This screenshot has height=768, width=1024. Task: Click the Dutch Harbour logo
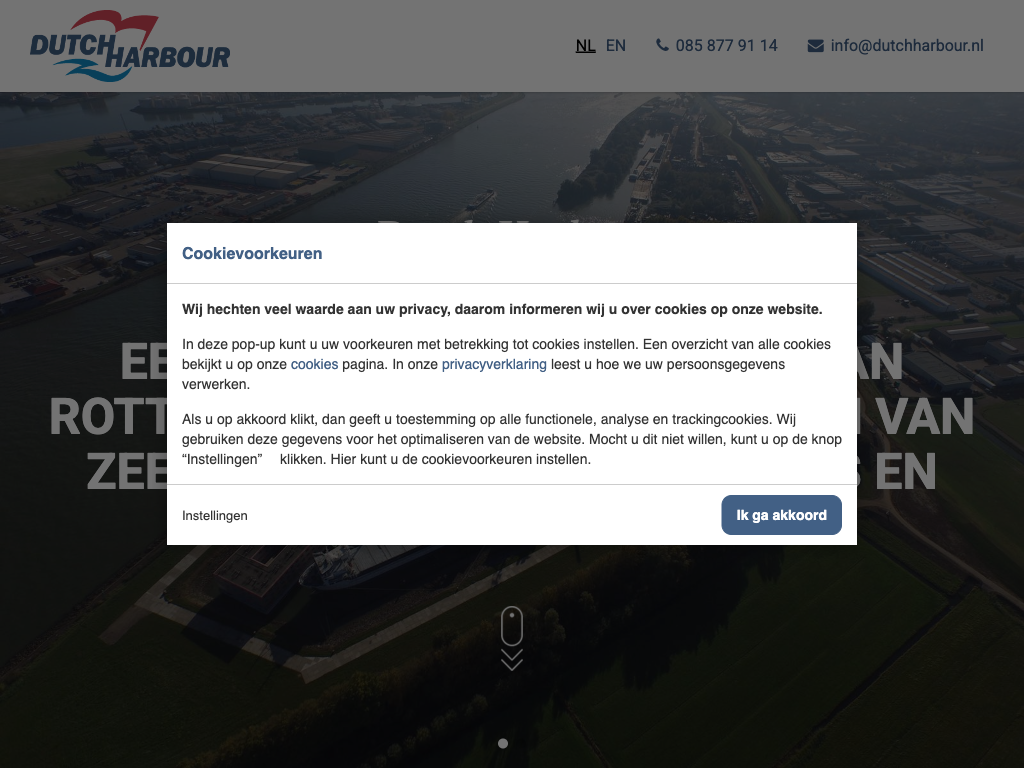pos(130,46)
